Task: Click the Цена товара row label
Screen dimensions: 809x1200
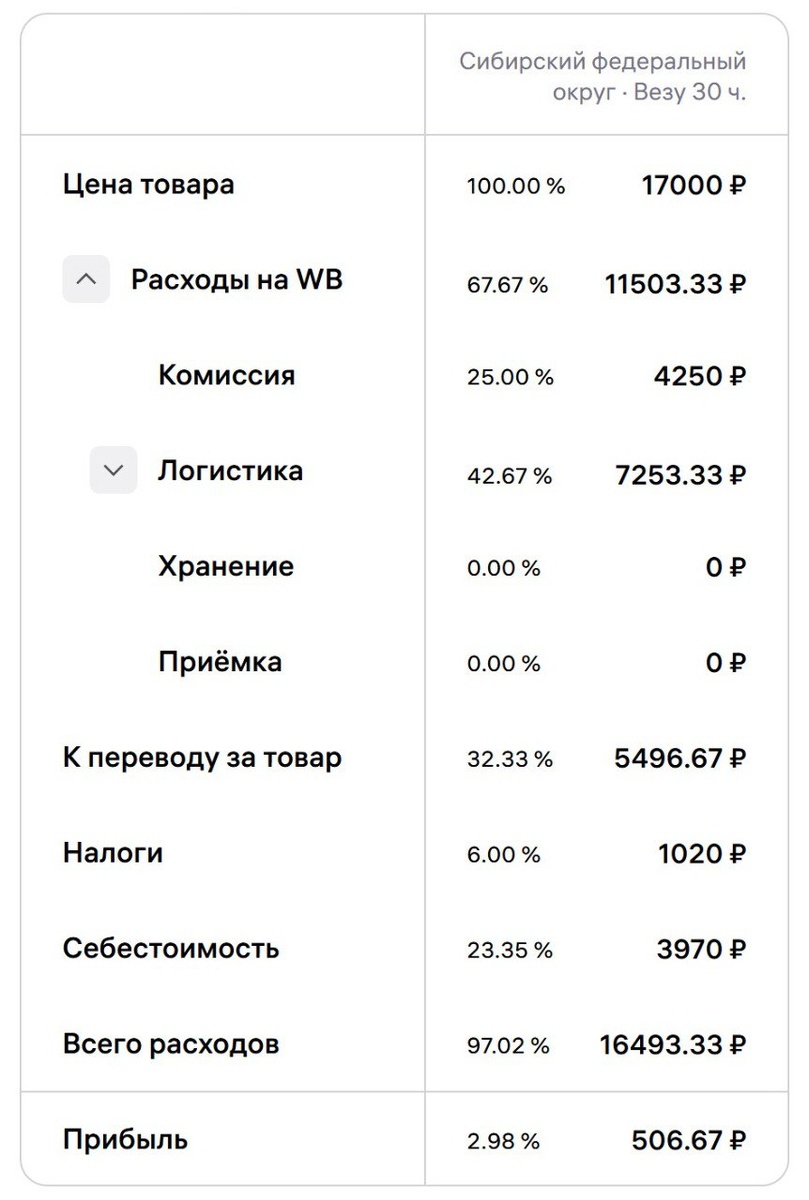Action: (x=148, y=185)
